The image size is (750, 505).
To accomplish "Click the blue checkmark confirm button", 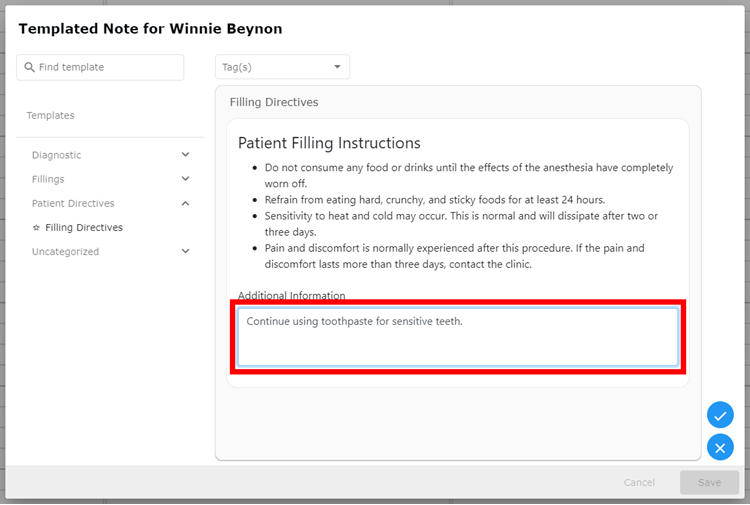I will (720, 415).
